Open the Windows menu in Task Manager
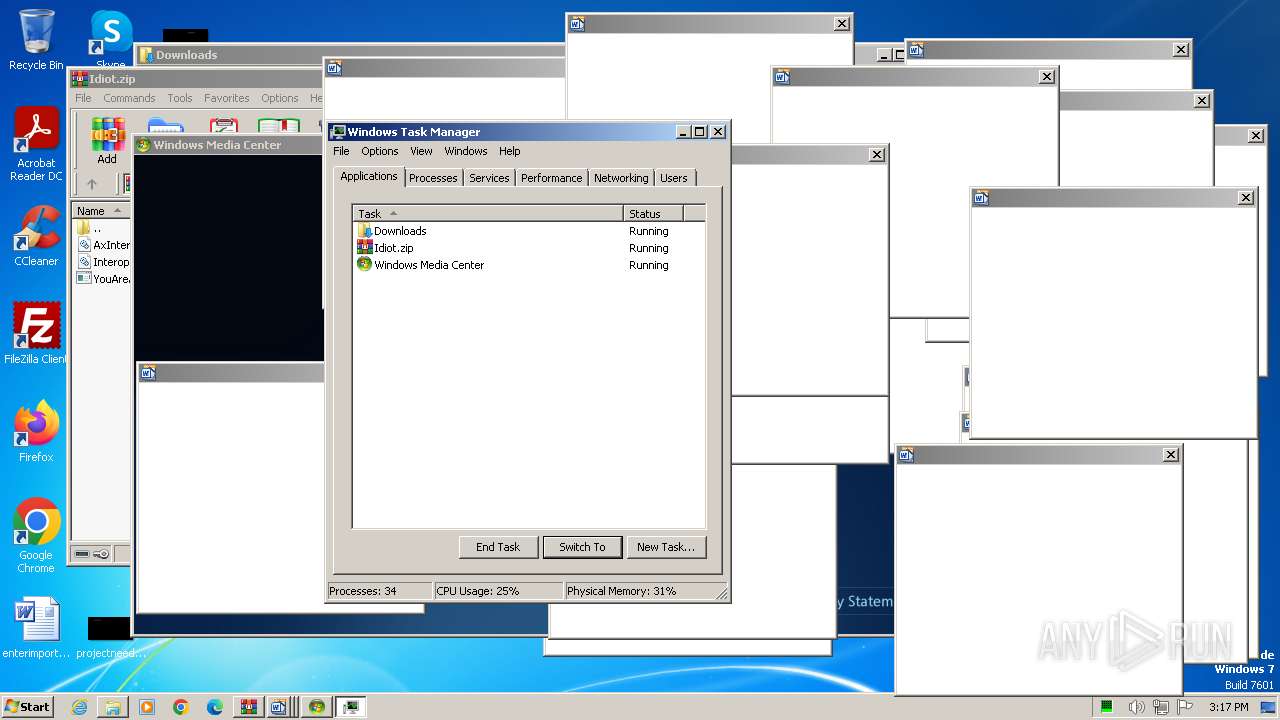 [466, 151]
